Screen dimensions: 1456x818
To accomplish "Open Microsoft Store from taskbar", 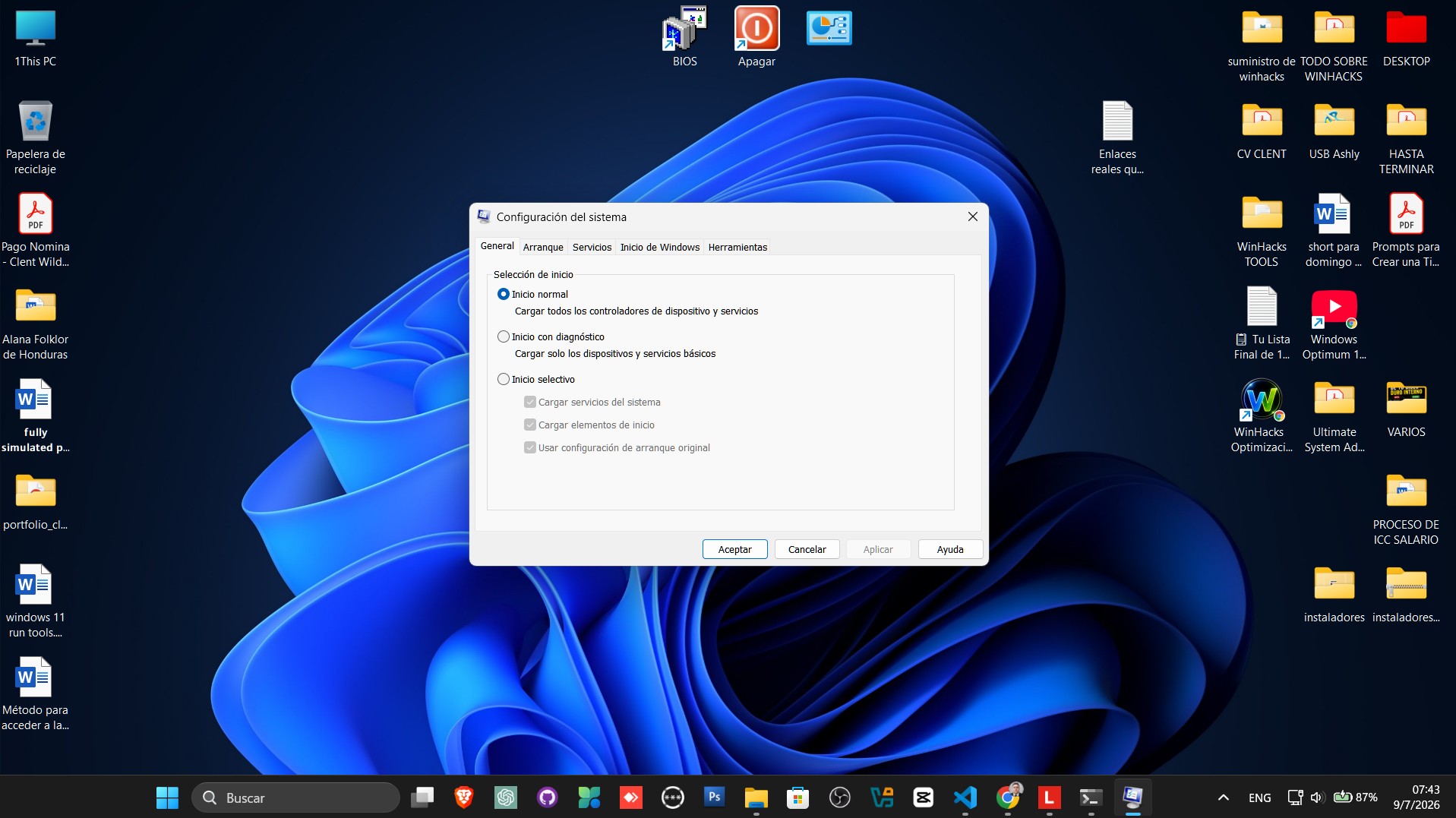I will pyautogui.click(x=797, y=797).
